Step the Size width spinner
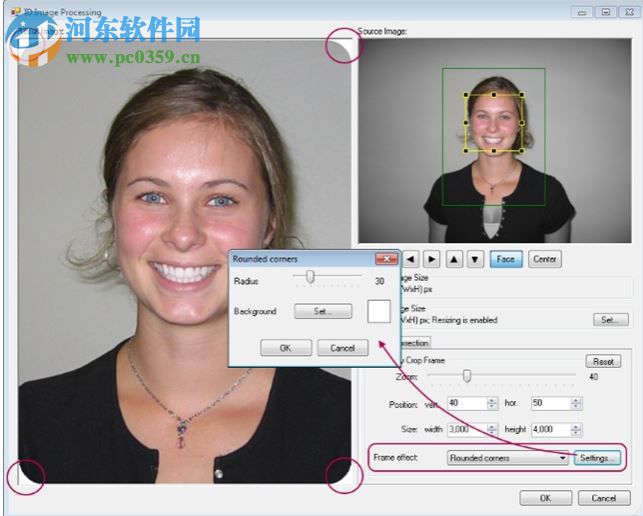 [492, 429]
